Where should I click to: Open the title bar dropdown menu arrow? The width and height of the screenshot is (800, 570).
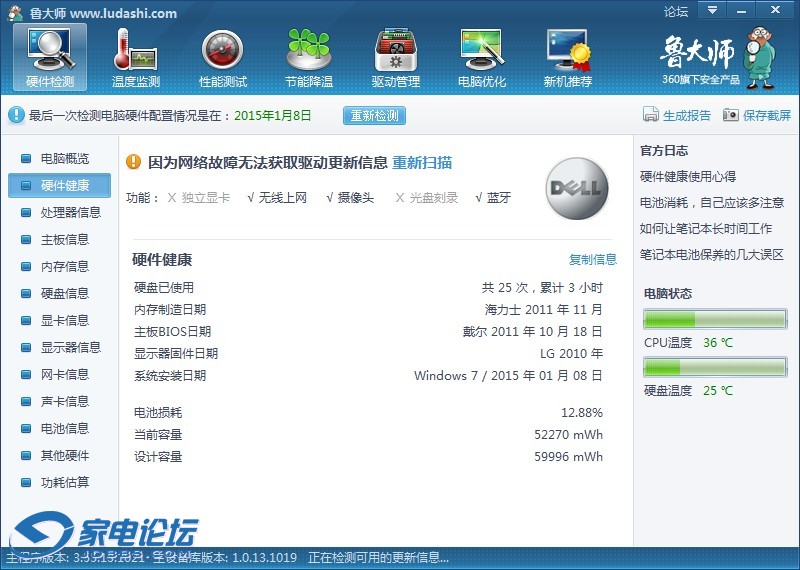pyautogui.click(x=712, y=10)
